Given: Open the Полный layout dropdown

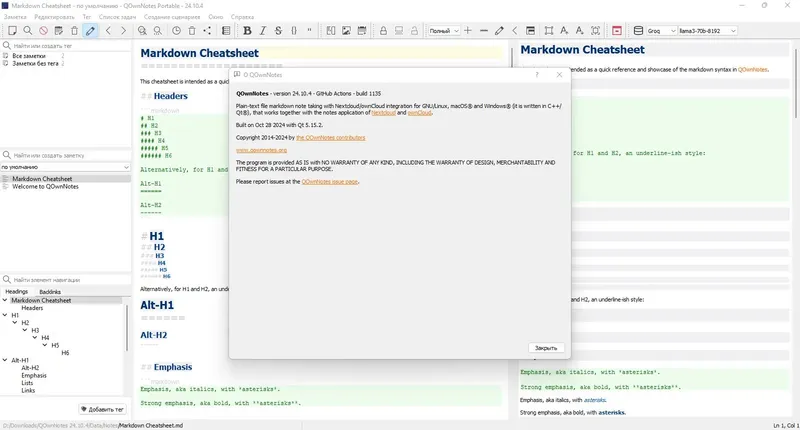Looking at the screenshot, I should [444, 31].
